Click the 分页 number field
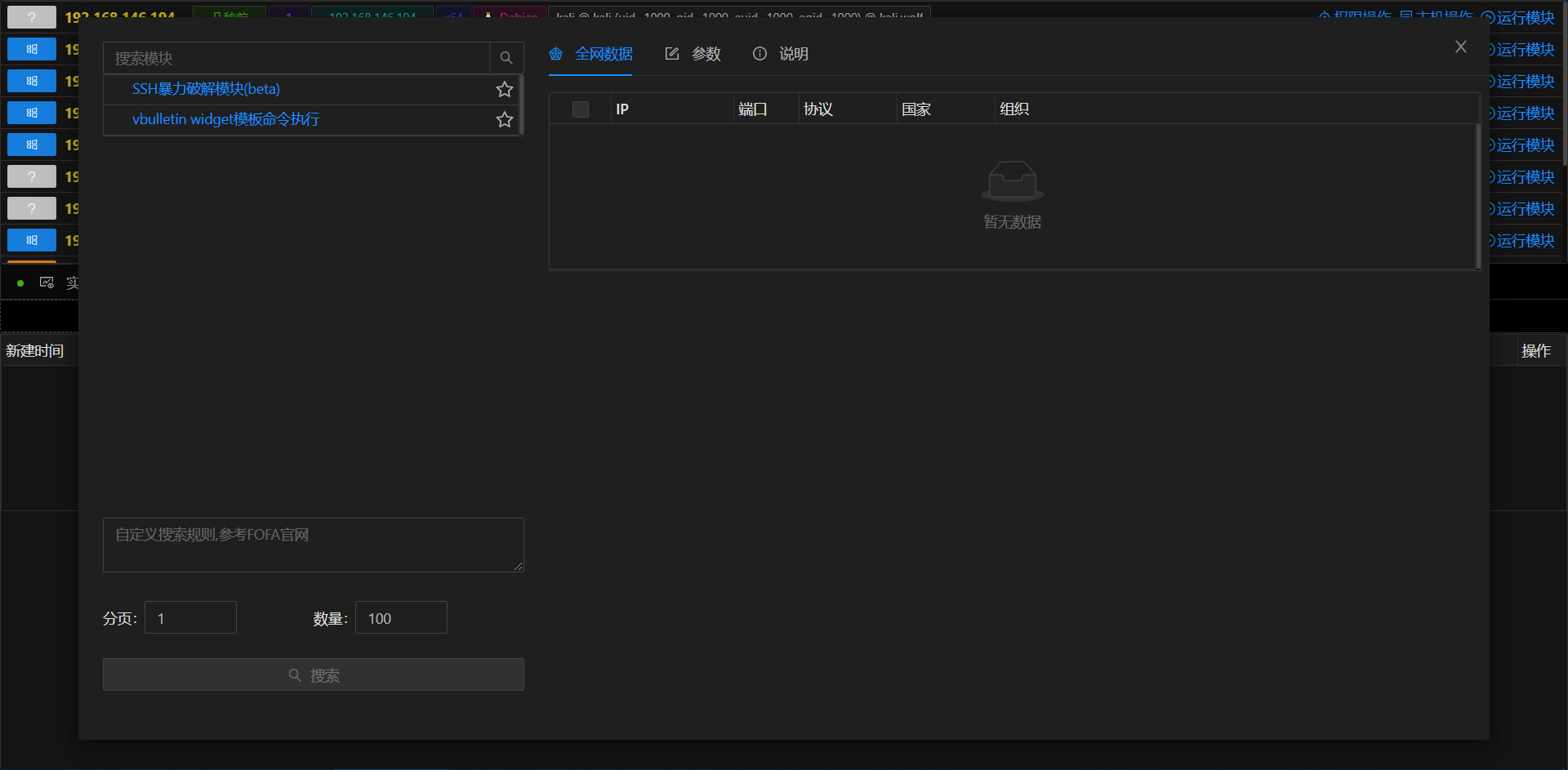 (190, 617)
